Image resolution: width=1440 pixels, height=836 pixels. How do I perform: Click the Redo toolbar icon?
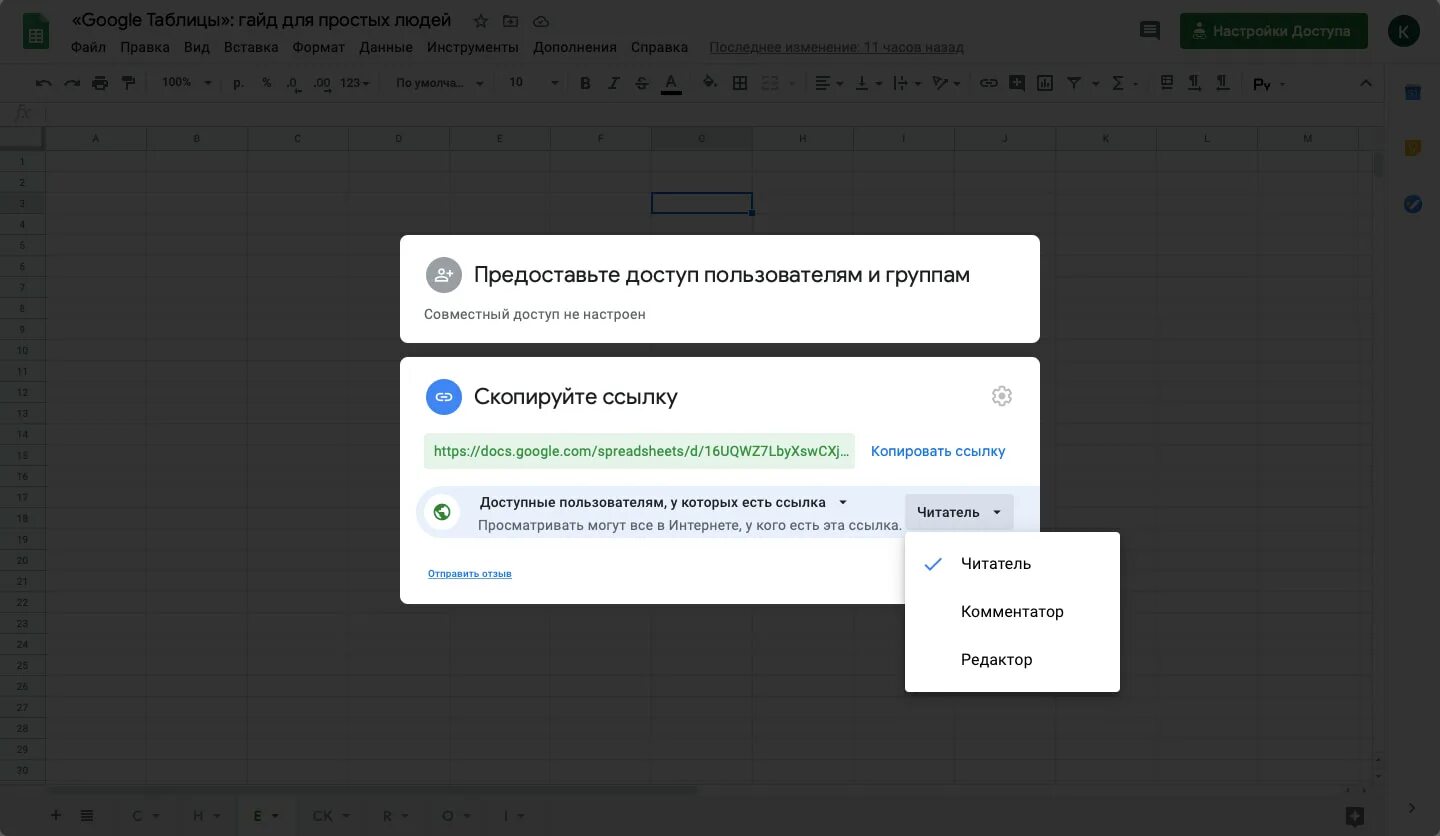(x=72, y=83)
